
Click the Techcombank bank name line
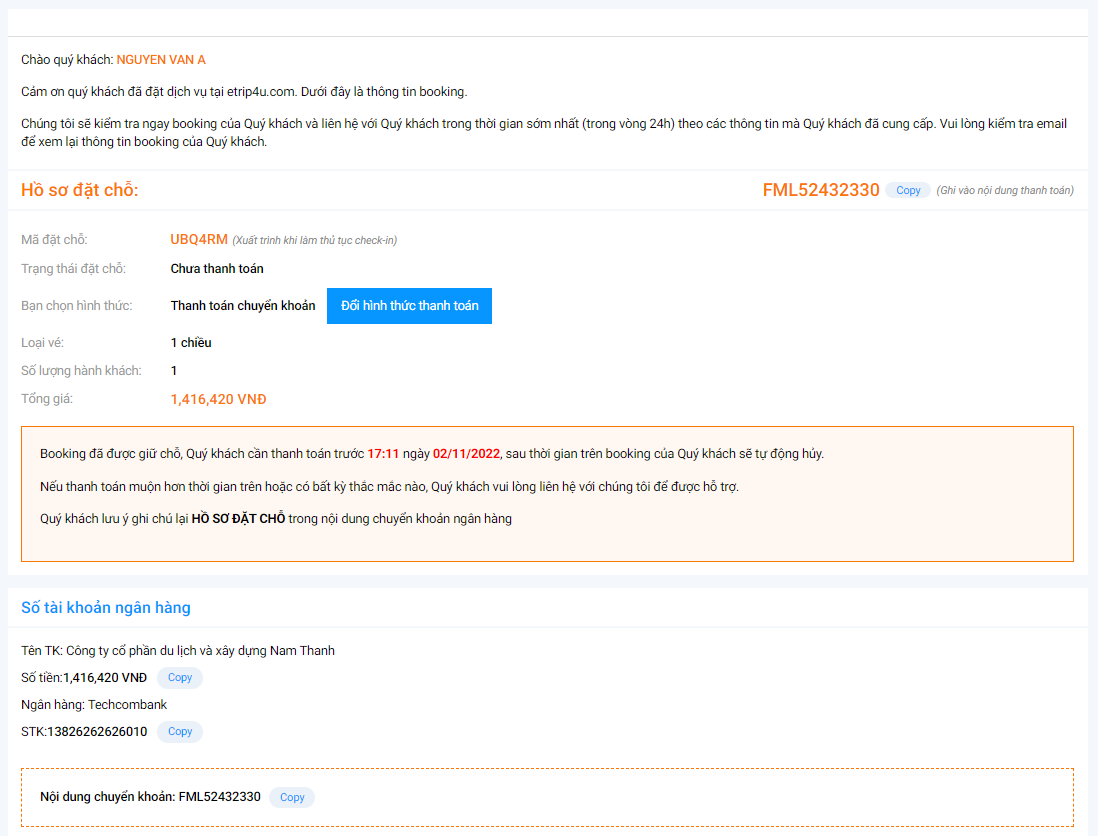pos(94,705)
